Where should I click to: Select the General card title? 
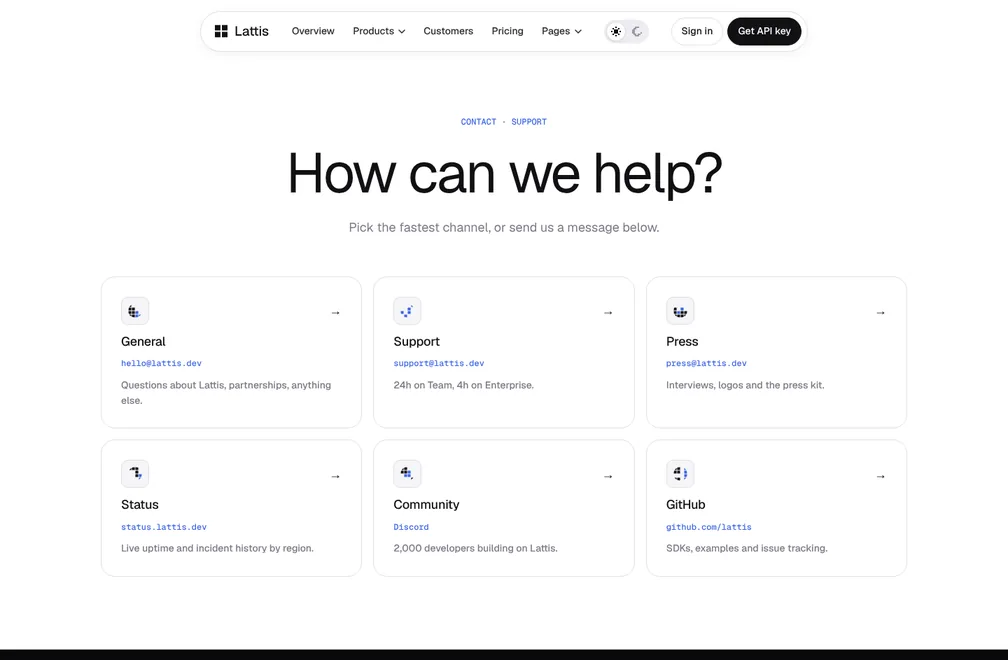pos(143,341)
